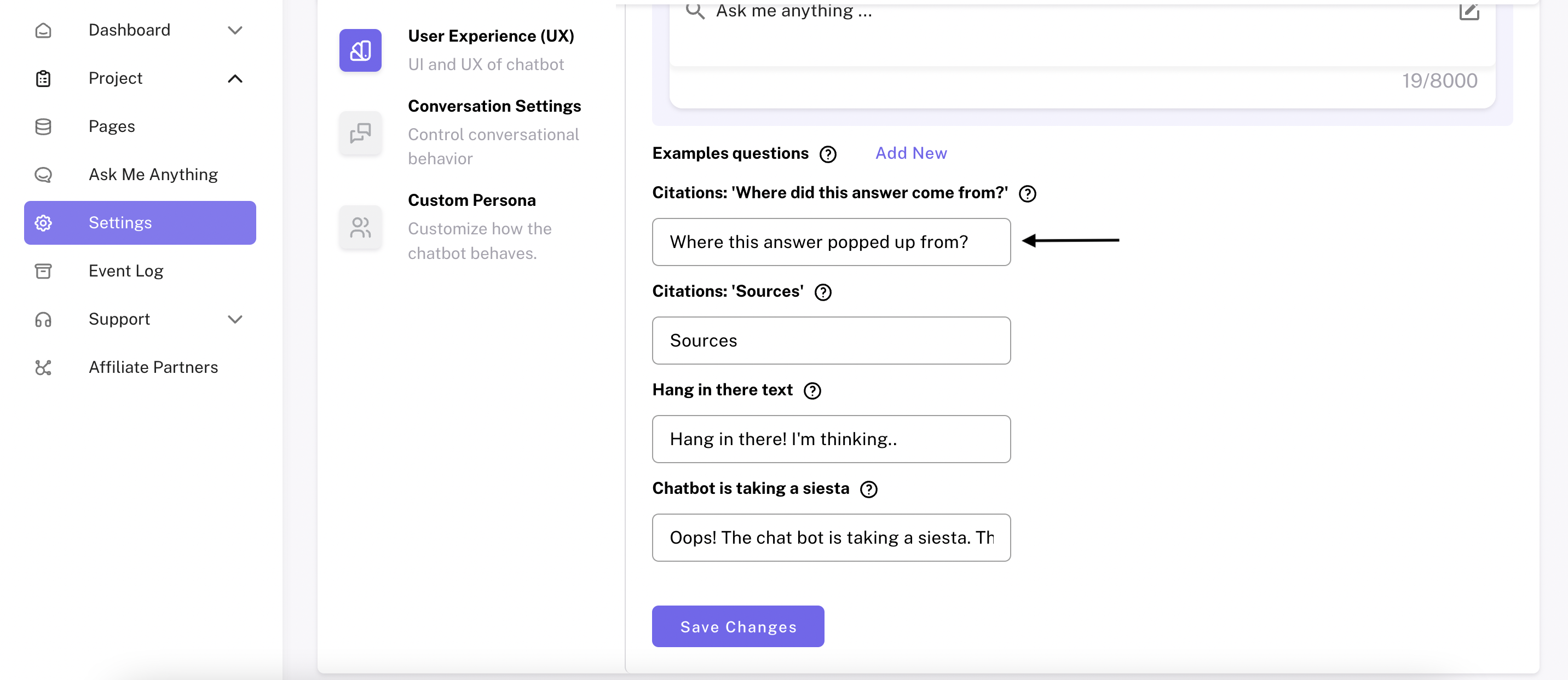The height and width of the screenshot is (680, 1568).
Task: Click the Save Changes button
Action: pos(737,626)
